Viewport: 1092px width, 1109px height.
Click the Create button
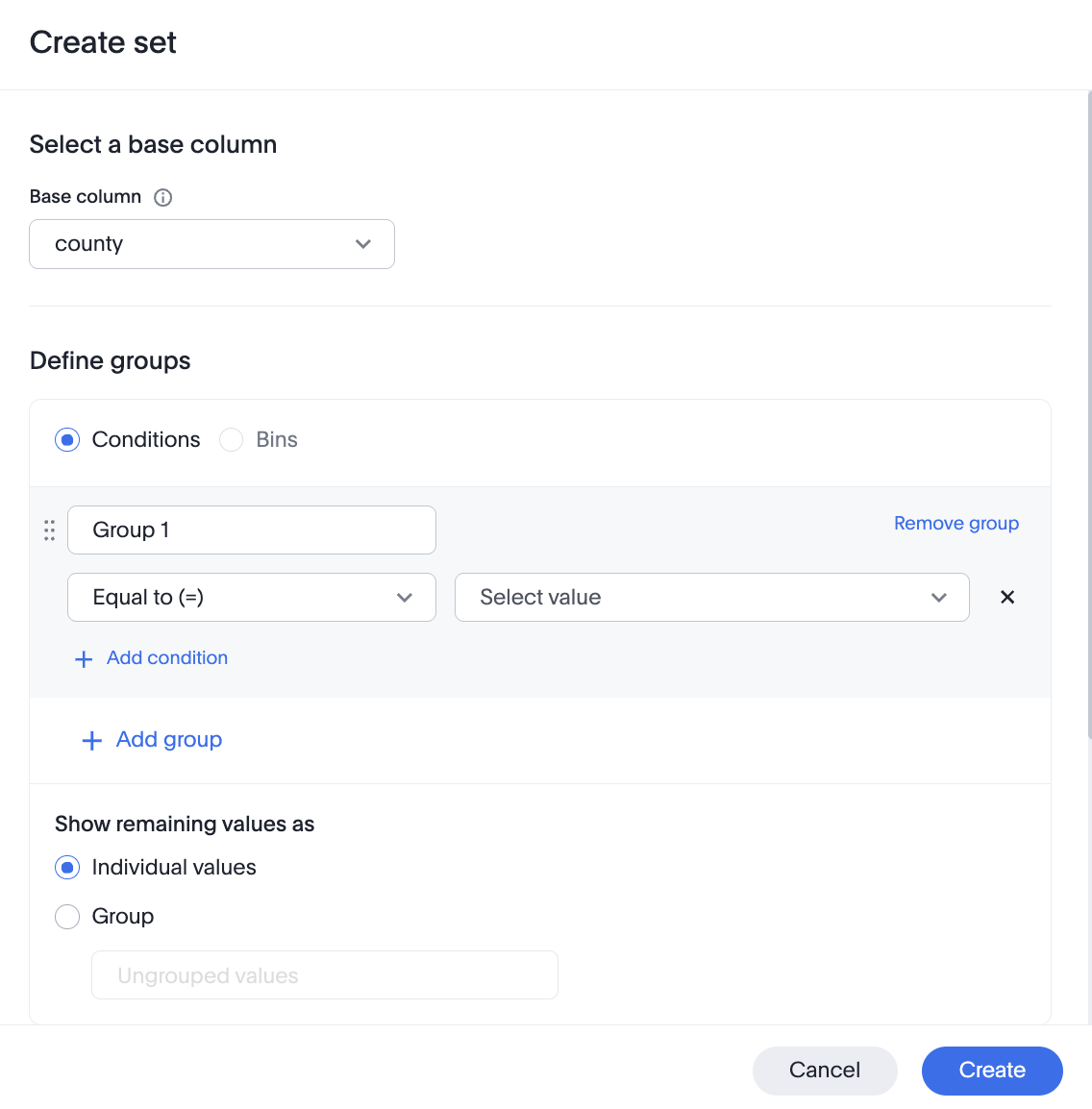[x=992, y=1070]
